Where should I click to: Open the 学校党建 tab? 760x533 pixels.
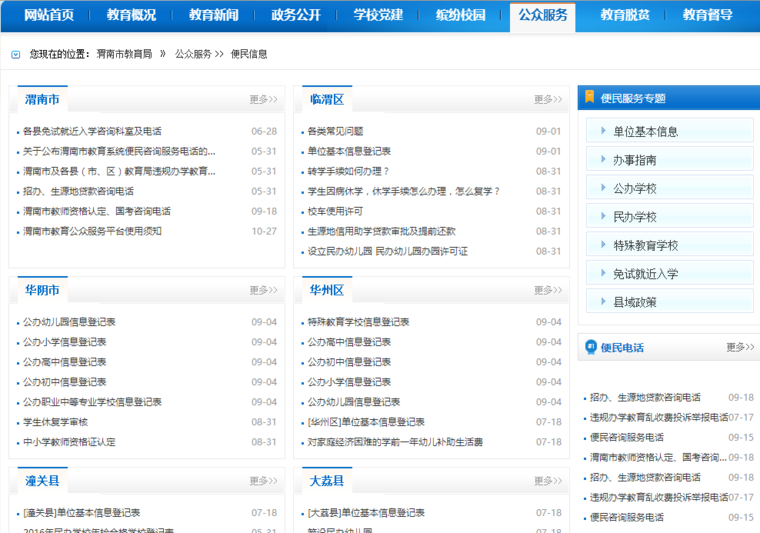(x=378, y=15)
